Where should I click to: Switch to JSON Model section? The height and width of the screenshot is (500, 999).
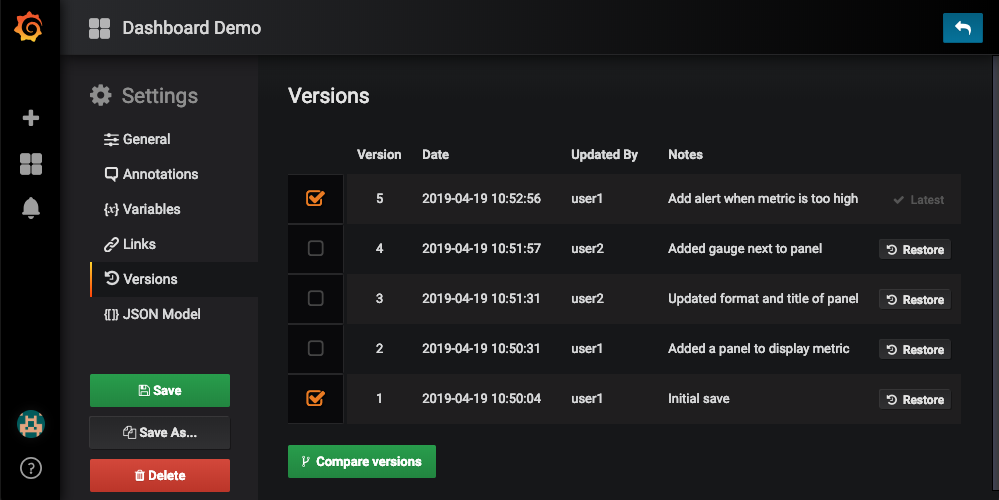coord(160,314)
